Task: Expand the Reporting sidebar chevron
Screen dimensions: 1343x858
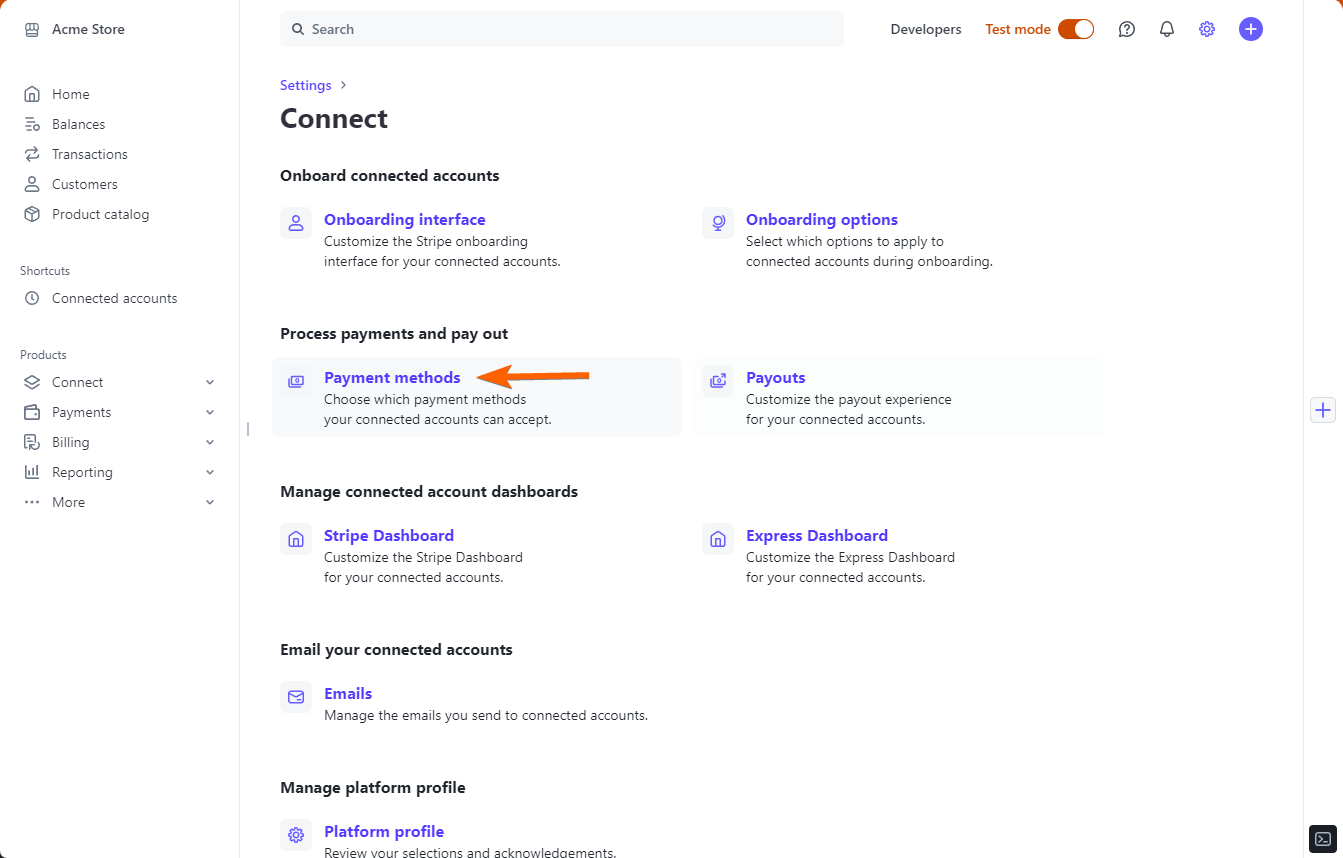Action: click(x=210, y=472)
